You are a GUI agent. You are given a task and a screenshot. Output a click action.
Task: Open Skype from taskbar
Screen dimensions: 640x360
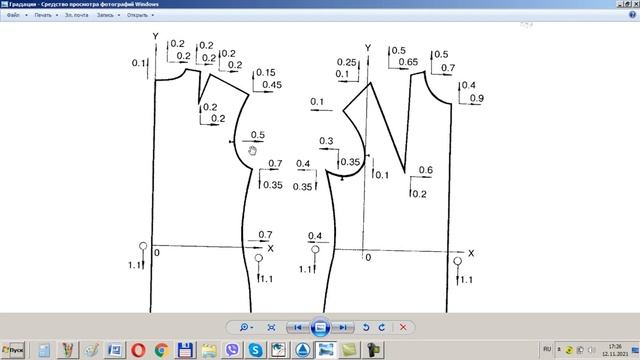tap(256, 350)
